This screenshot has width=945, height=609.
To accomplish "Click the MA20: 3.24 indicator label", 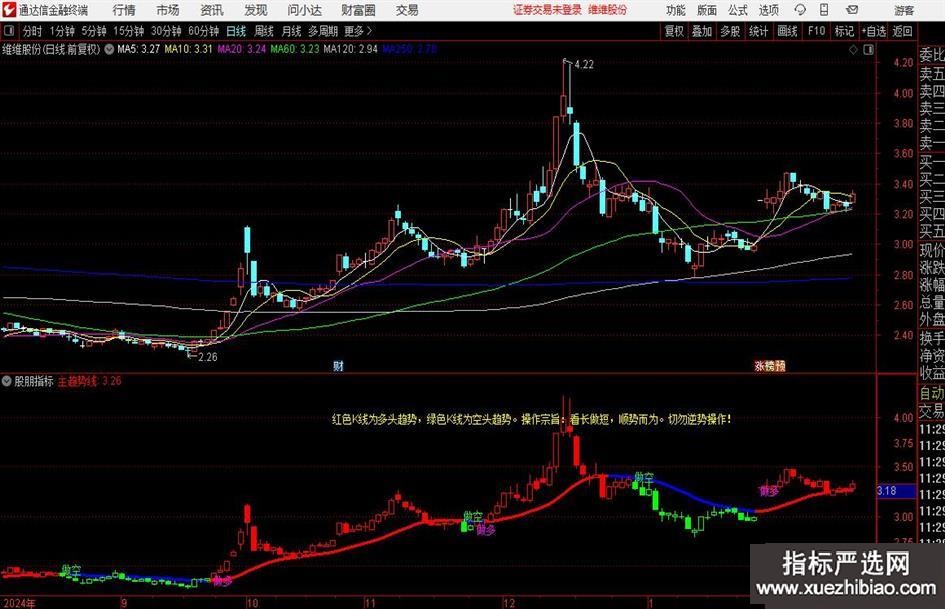I will pos(242,49).
